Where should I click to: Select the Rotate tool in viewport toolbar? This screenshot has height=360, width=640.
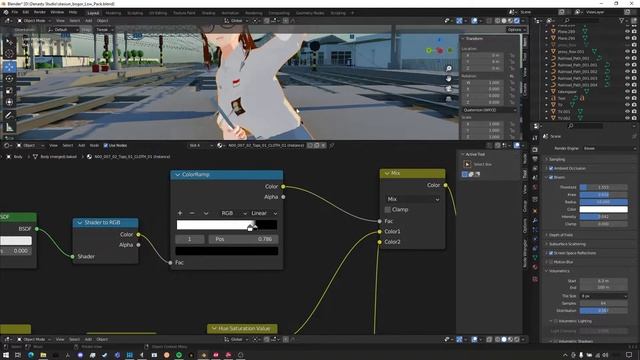[9, 78]
